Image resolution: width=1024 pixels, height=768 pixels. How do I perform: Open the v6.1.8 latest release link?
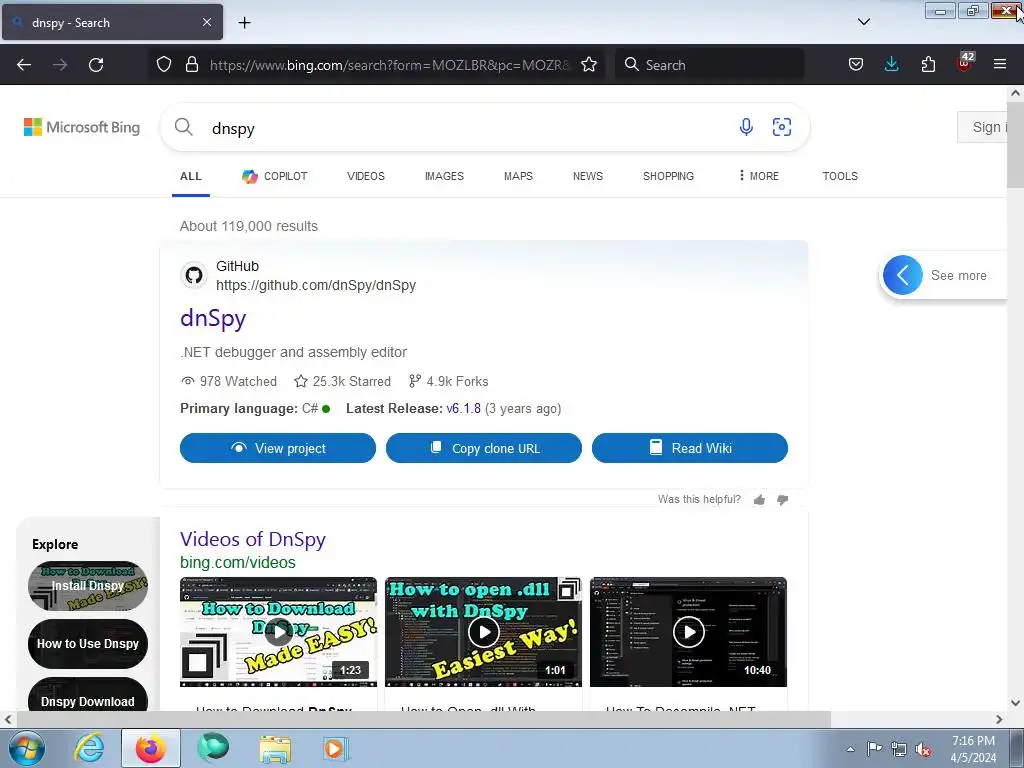463,409
